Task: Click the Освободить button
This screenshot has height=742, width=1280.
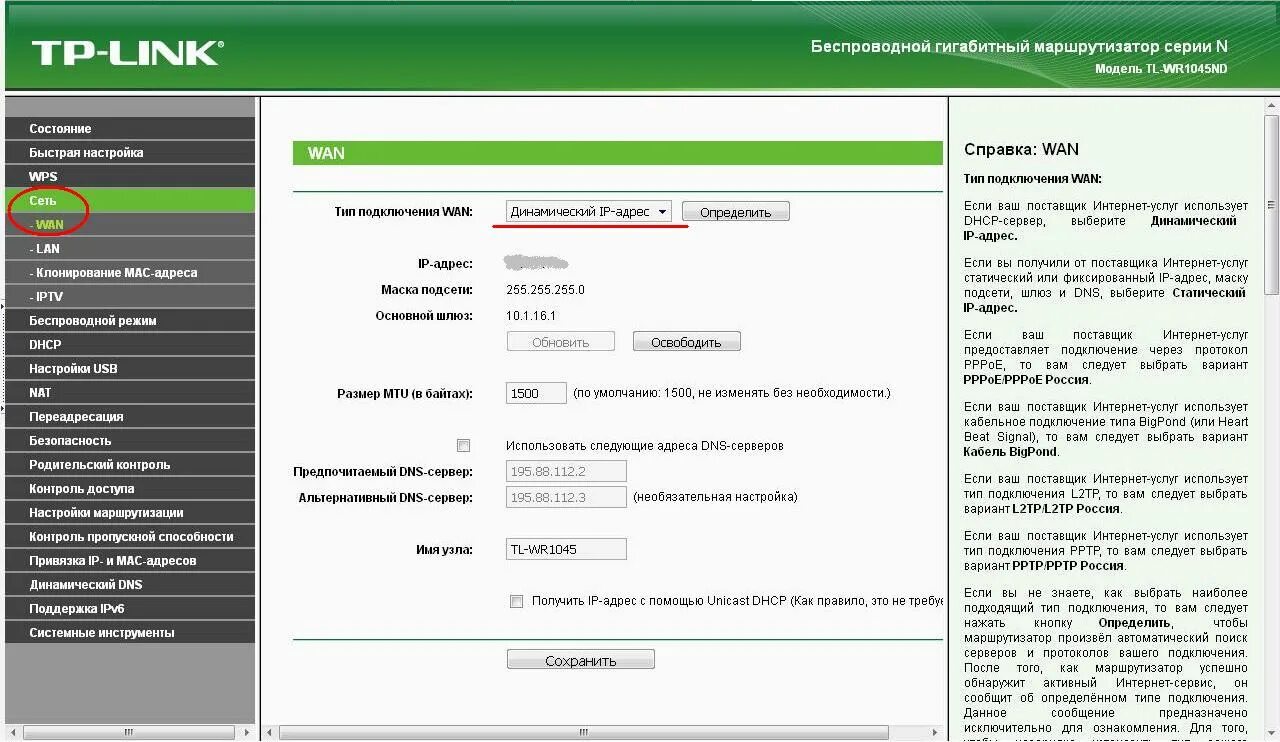Action: 686,342
